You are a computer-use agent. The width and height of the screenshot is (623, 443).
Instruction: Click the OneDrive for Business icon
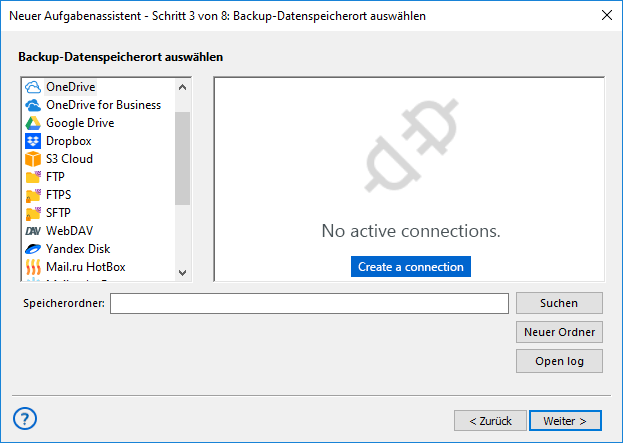[x=33, y=105]
